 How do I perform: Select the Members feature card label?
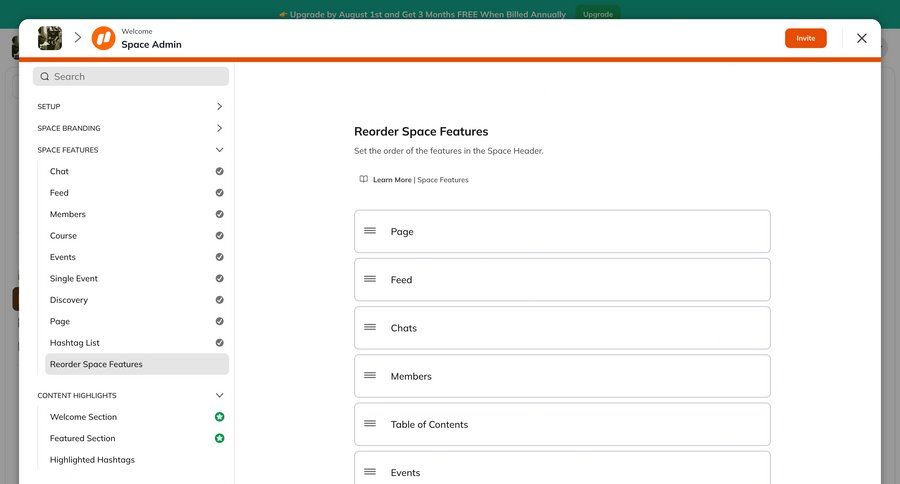point(411,376)
